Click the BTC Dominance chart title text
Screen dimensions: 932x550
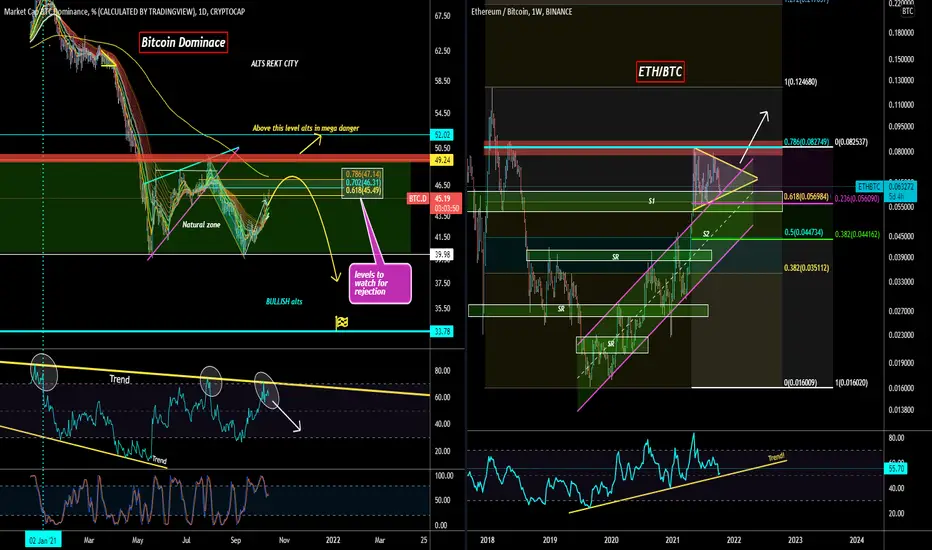click(124, 11)
